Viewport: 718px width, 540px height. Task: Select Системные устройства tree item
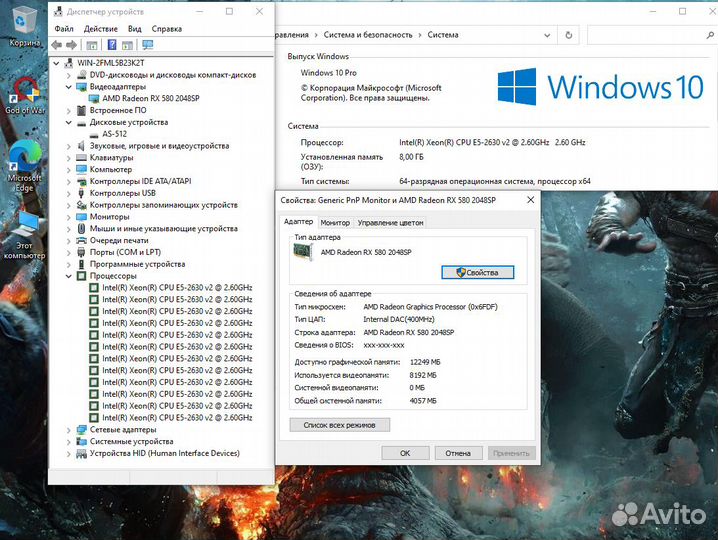(x=131, y=442)
